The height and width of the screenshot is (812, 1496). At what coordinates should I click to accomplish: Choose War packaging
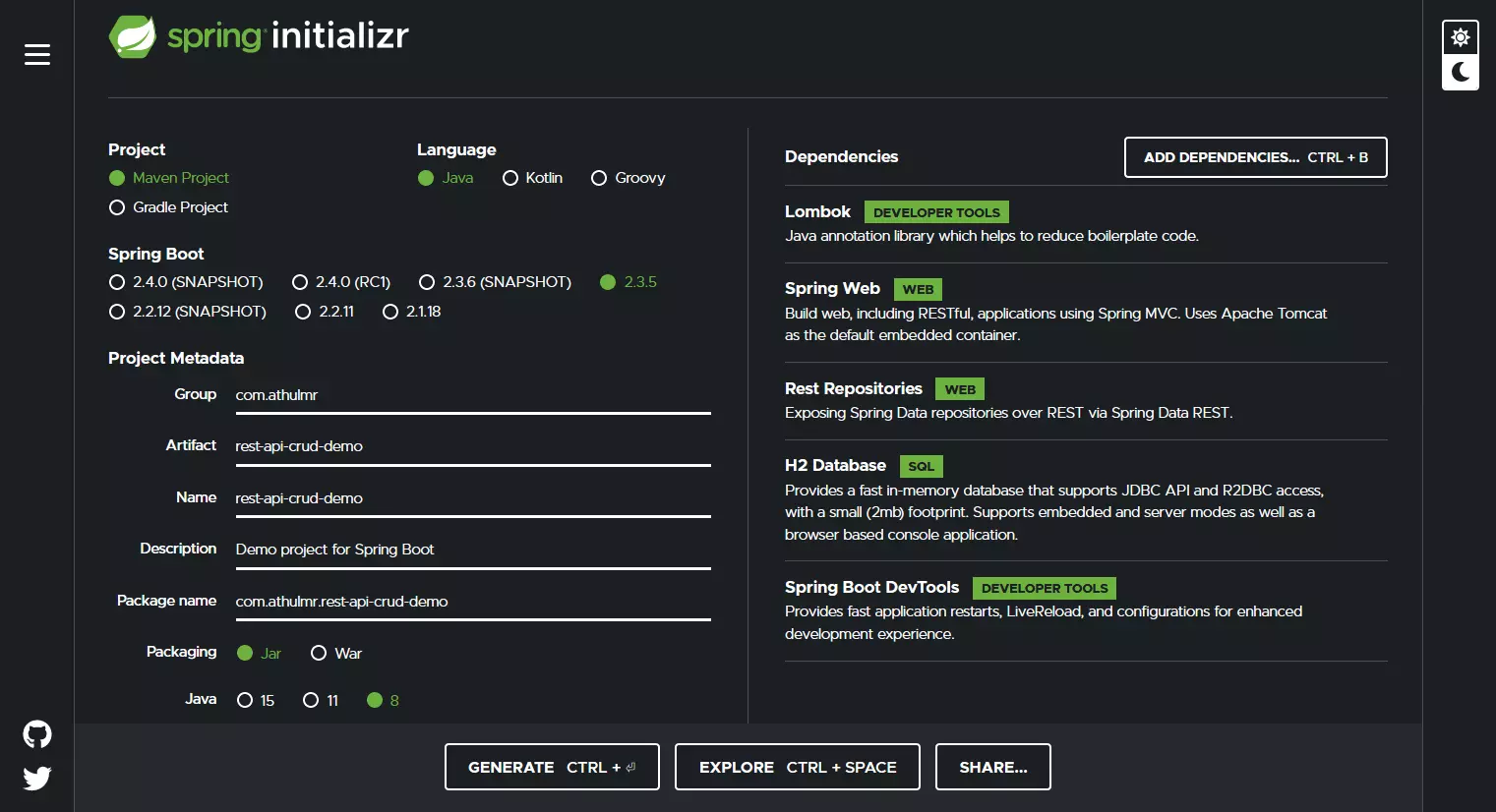point(336,654)
